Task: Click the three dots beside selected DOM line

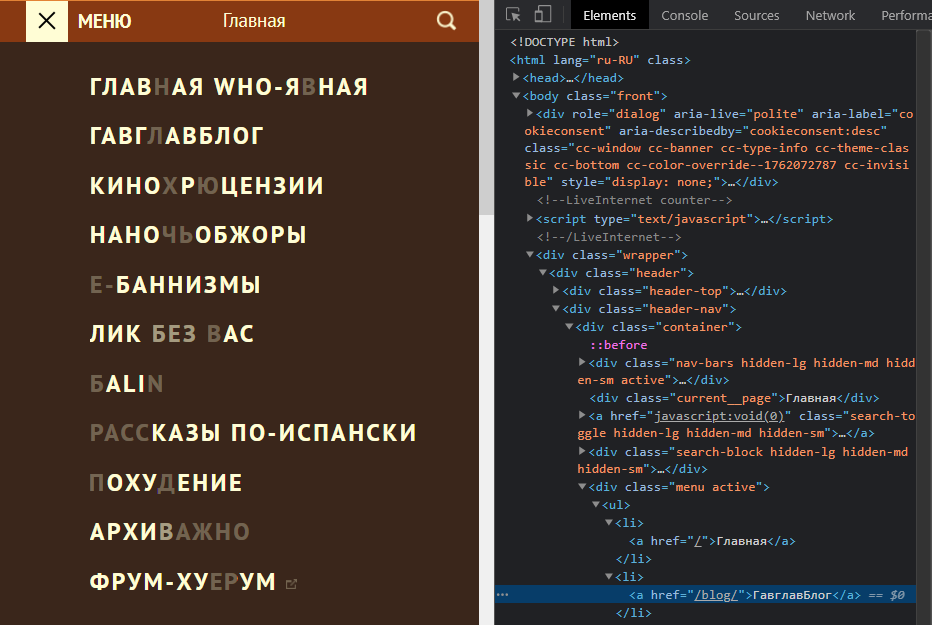Action: coord(503,595)
